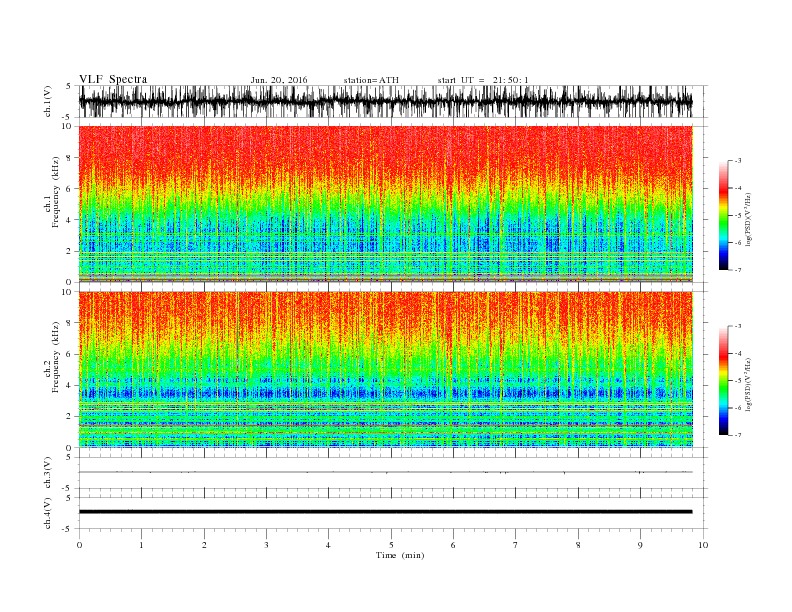Click the "Time (min)" x-axis label
Screen dimensions: 792x612
[400, 555]
